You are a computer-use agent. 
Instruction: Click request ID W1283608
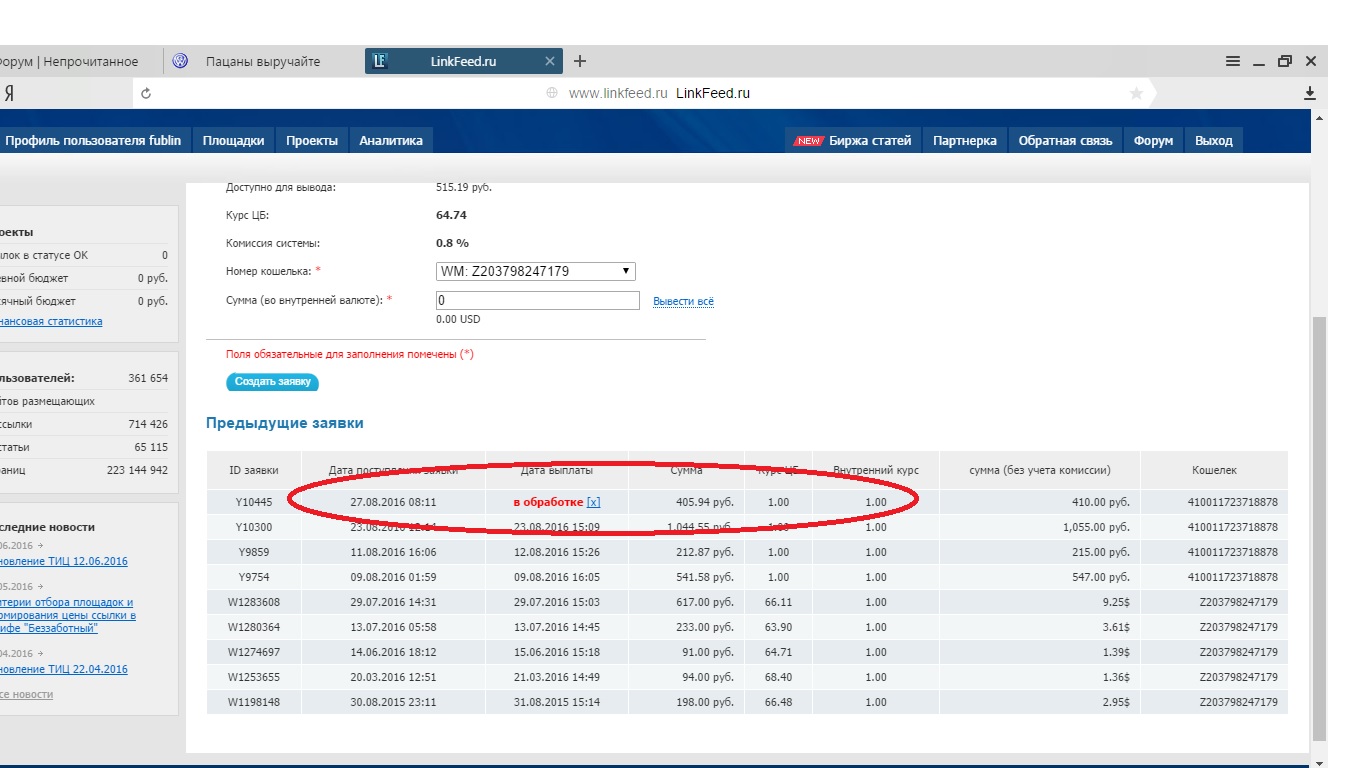[x=254, y=602]
